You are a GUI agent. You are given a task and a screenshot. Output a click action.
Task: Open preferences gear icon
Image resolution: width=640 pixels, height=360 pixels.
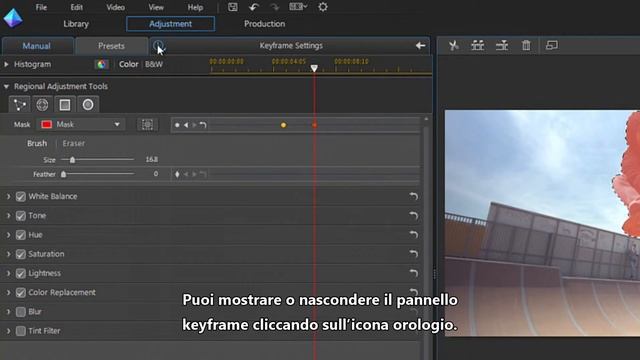coord(323,7)
